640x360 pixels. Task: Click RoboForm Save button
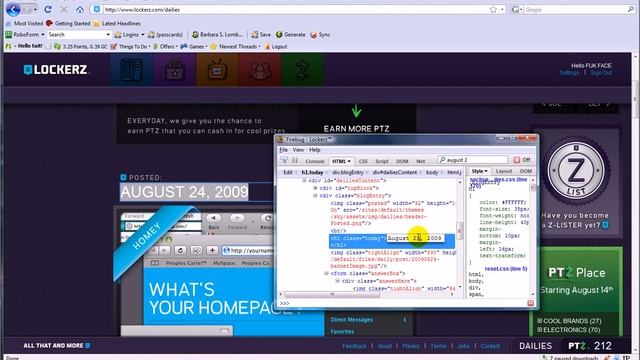point(261,35)
